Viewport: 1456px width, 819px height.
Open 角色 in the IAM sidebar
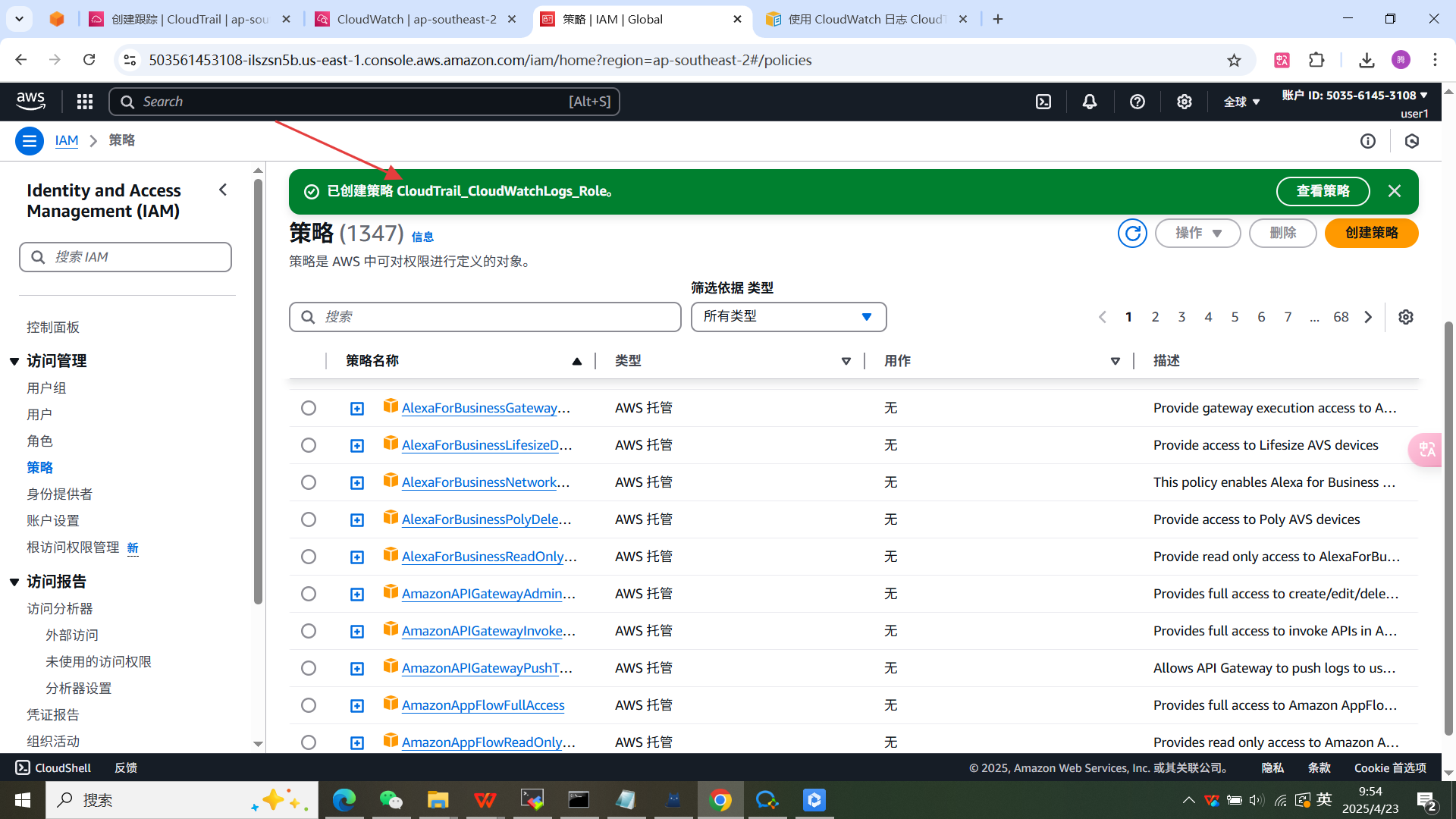click(x=40, y=441)
